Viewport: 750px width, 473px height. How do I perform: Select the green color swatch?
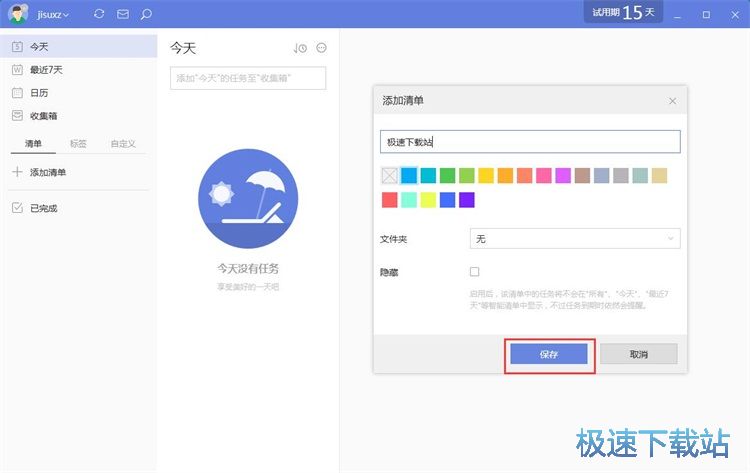pyautogui.click(x=447, y=176)
